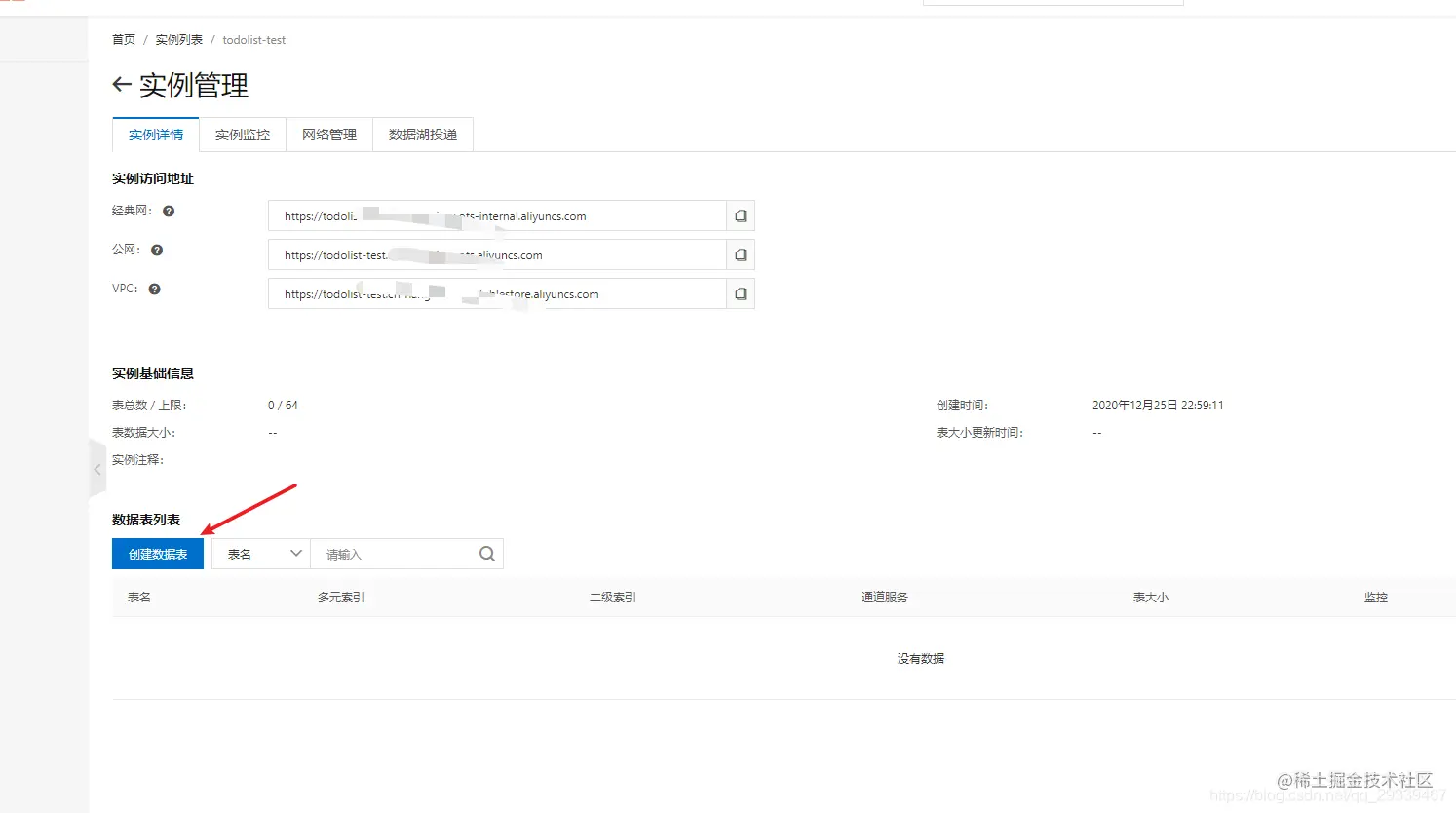This screenshot has height=813, width=1456.
Task: Open the 表名 filter dropdown
Action: tap(261, 554)
